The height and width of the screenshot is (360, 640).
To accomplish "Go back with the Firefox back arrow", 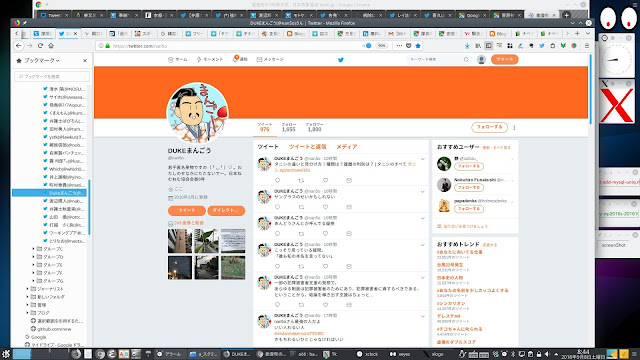I will point(18,46).
